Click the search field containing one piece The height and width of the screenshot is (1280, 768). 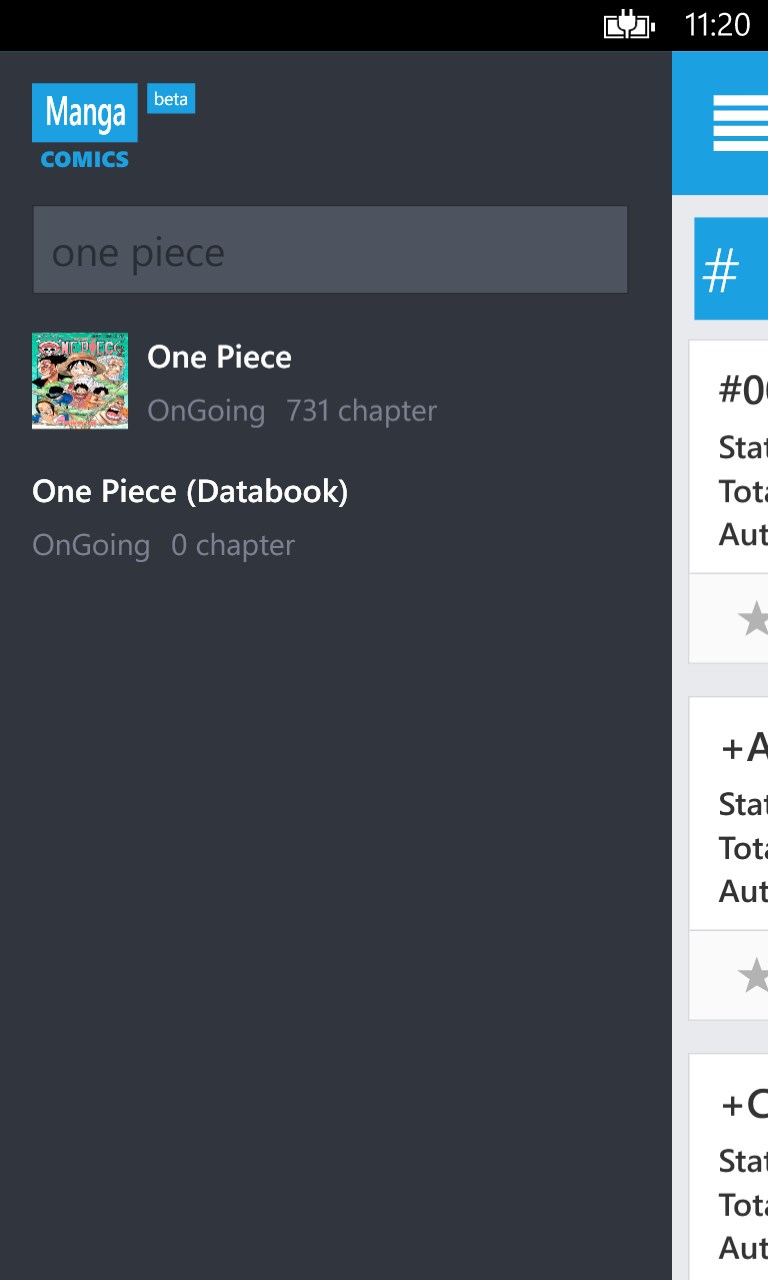tap(330, 251)
